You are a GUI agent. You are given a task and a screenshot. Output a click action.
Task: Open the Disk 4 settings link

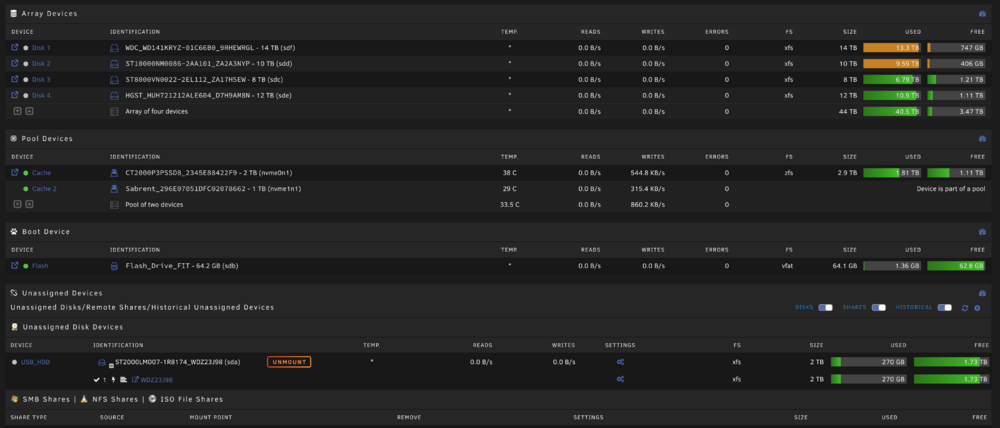coord(41,96)
